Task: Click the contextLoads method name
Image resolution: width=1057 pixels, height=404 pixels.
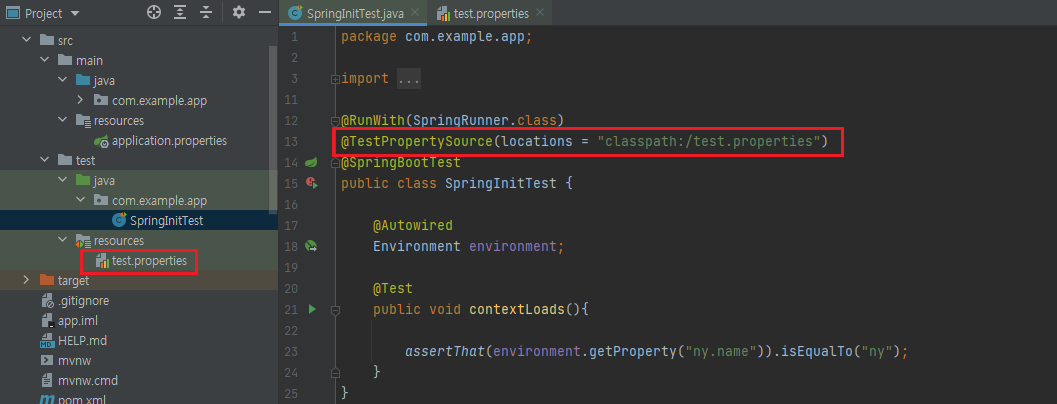Action: click(518, 310)
